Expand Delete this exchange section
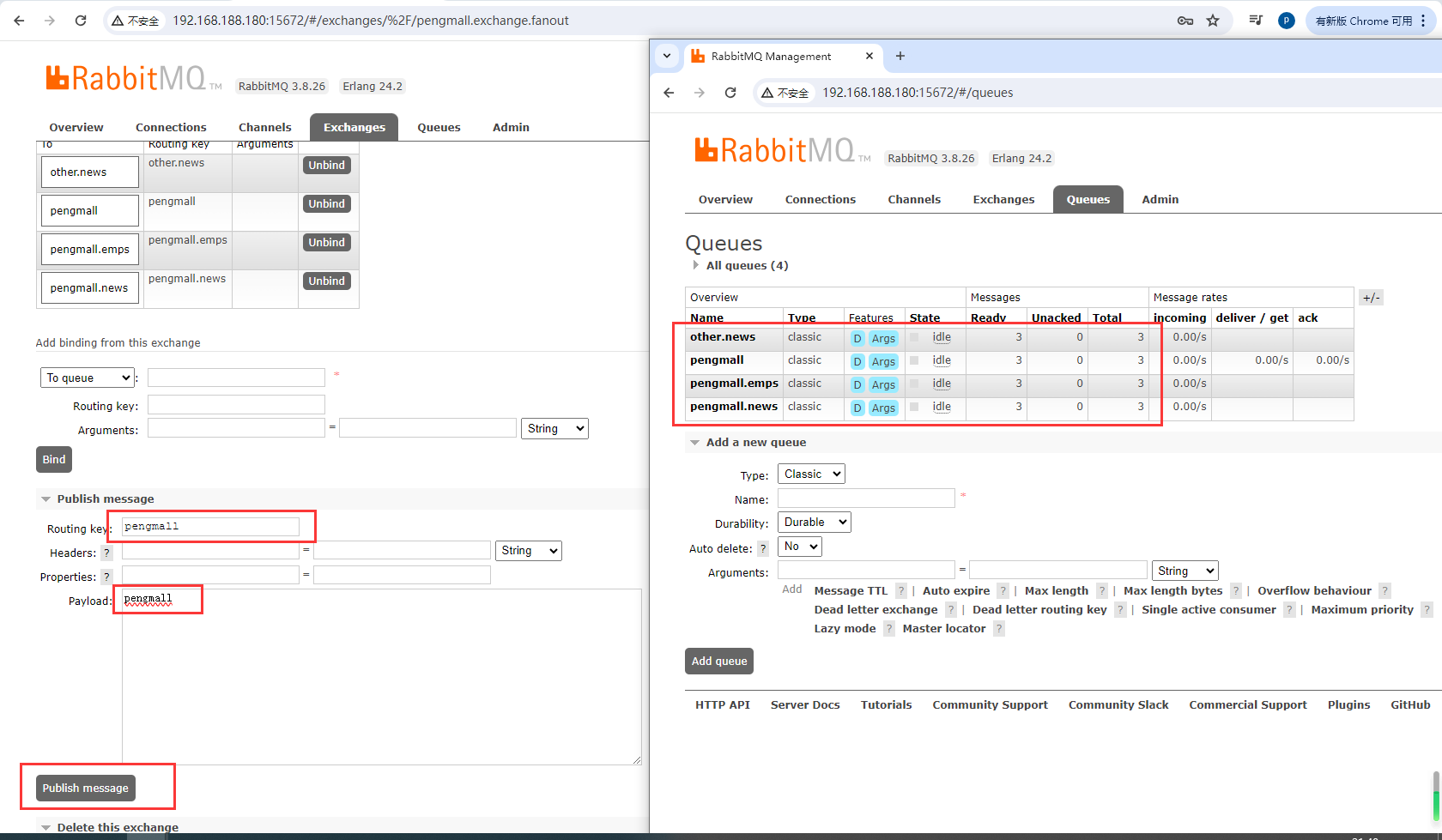The height and width of the screenshot is (840, 1442). (110, 827)
